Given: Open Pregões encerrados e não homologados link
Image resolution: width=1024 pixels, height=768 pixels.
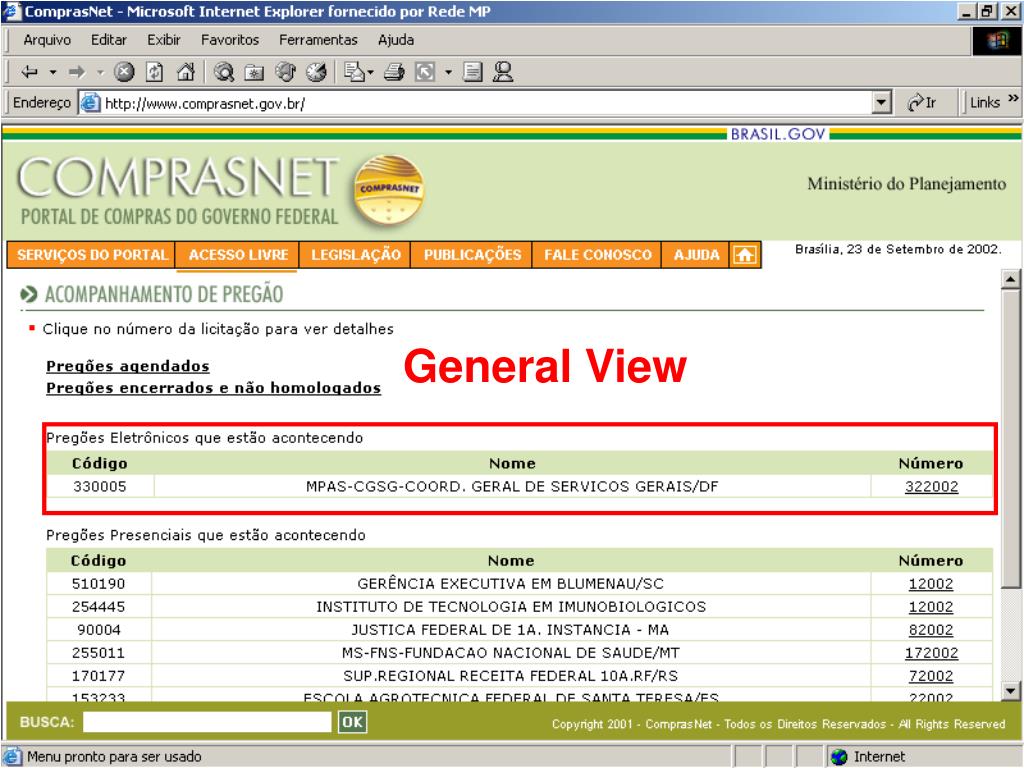Looking at the screenshot, I should pyautogui.click(x=214, y=388).
